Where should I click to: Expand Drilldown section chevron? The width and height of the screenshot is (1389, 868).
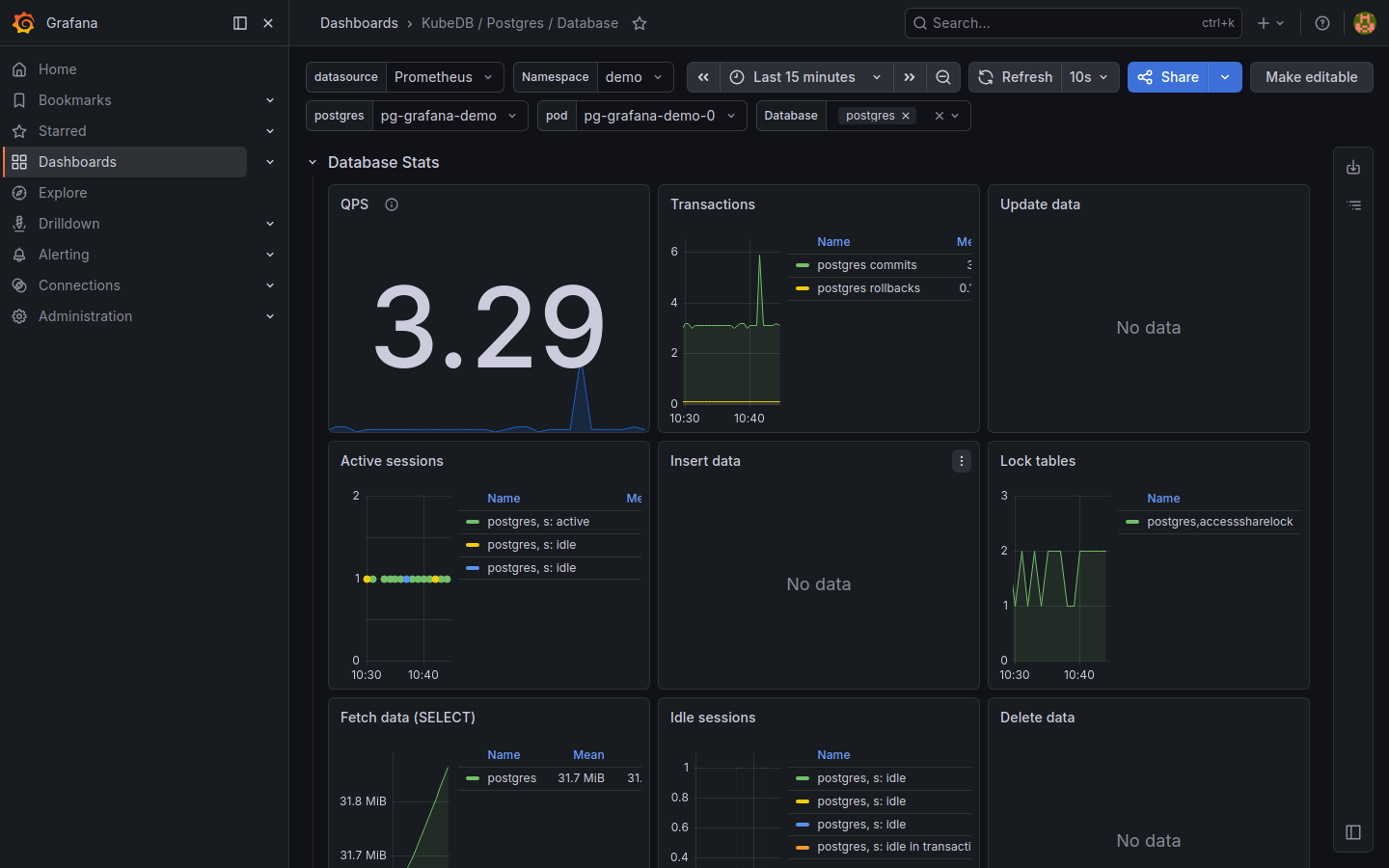[x=270, y=224]
